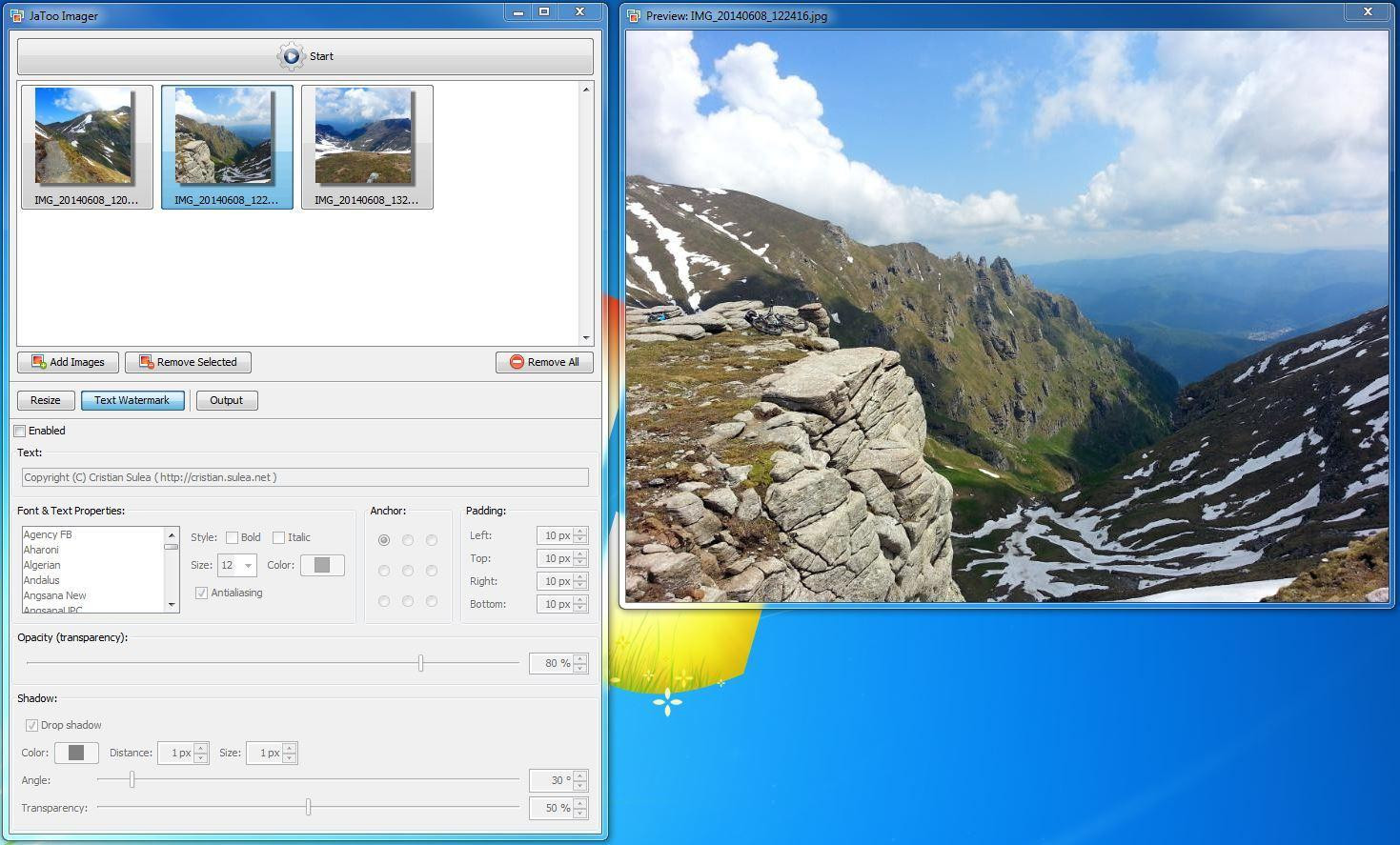Viewport: 1400px width, 845px height.
Task: Click the font list scroll up arrow
Action: [172, 534]
